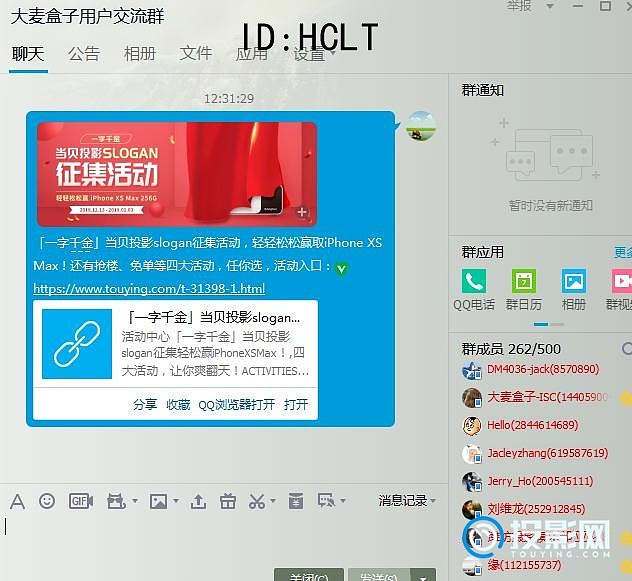This screenshot has width=632, height=581.
Task: Open the send button options arrow
Action: pos(423,577)
